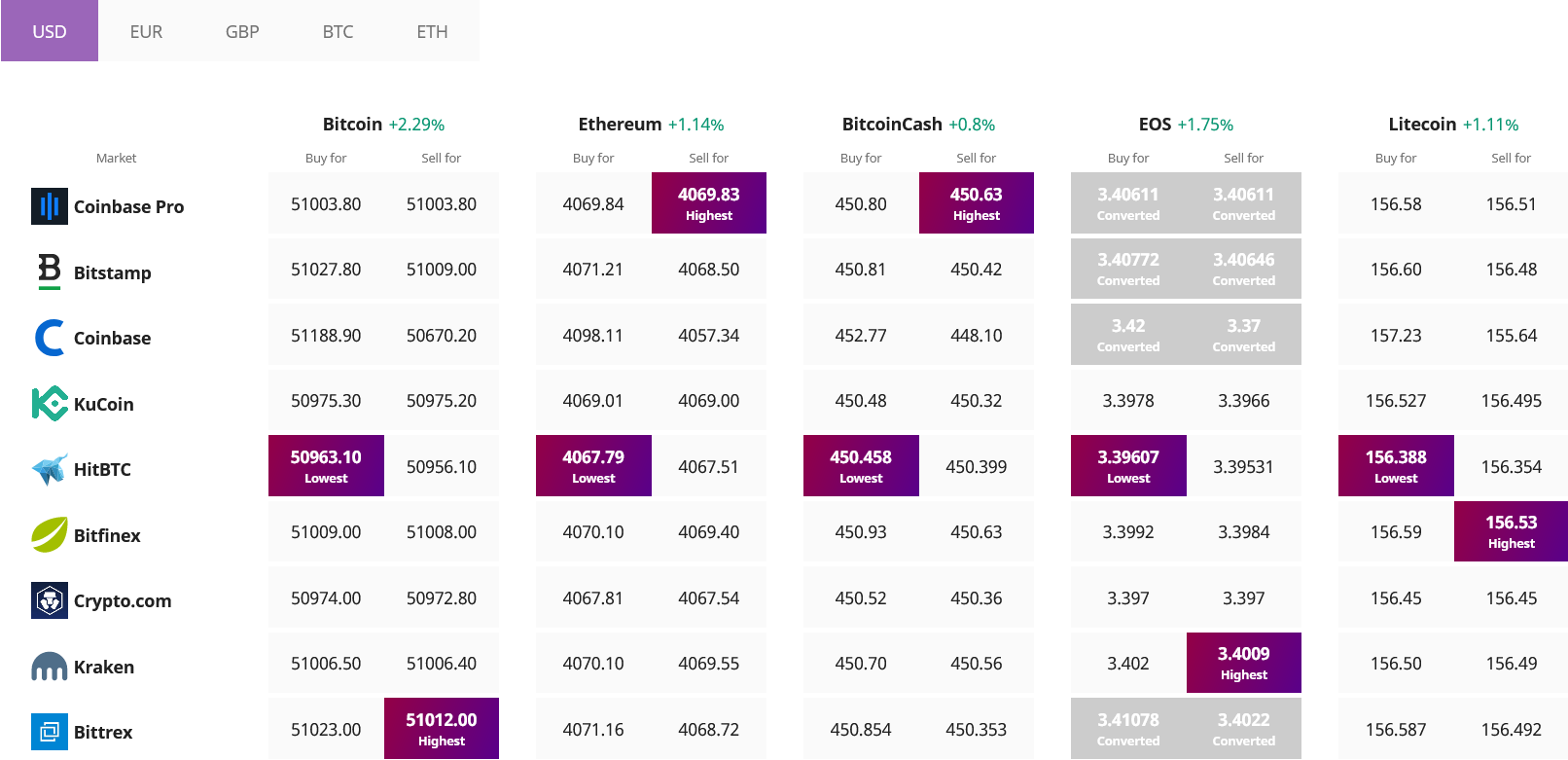Select HitBTC lowest BitcoinCash buy 450.458

point(861,465)
